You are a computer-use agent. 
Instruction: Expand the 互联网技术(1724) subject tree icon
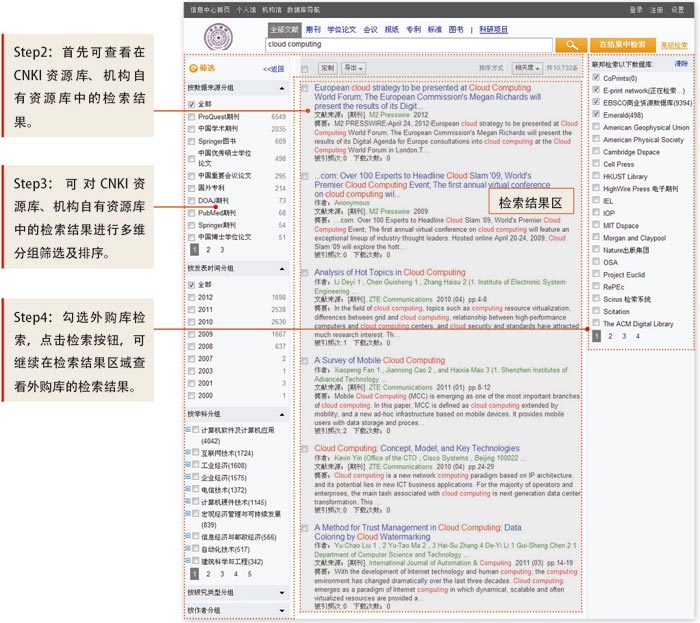coord(188,453)
